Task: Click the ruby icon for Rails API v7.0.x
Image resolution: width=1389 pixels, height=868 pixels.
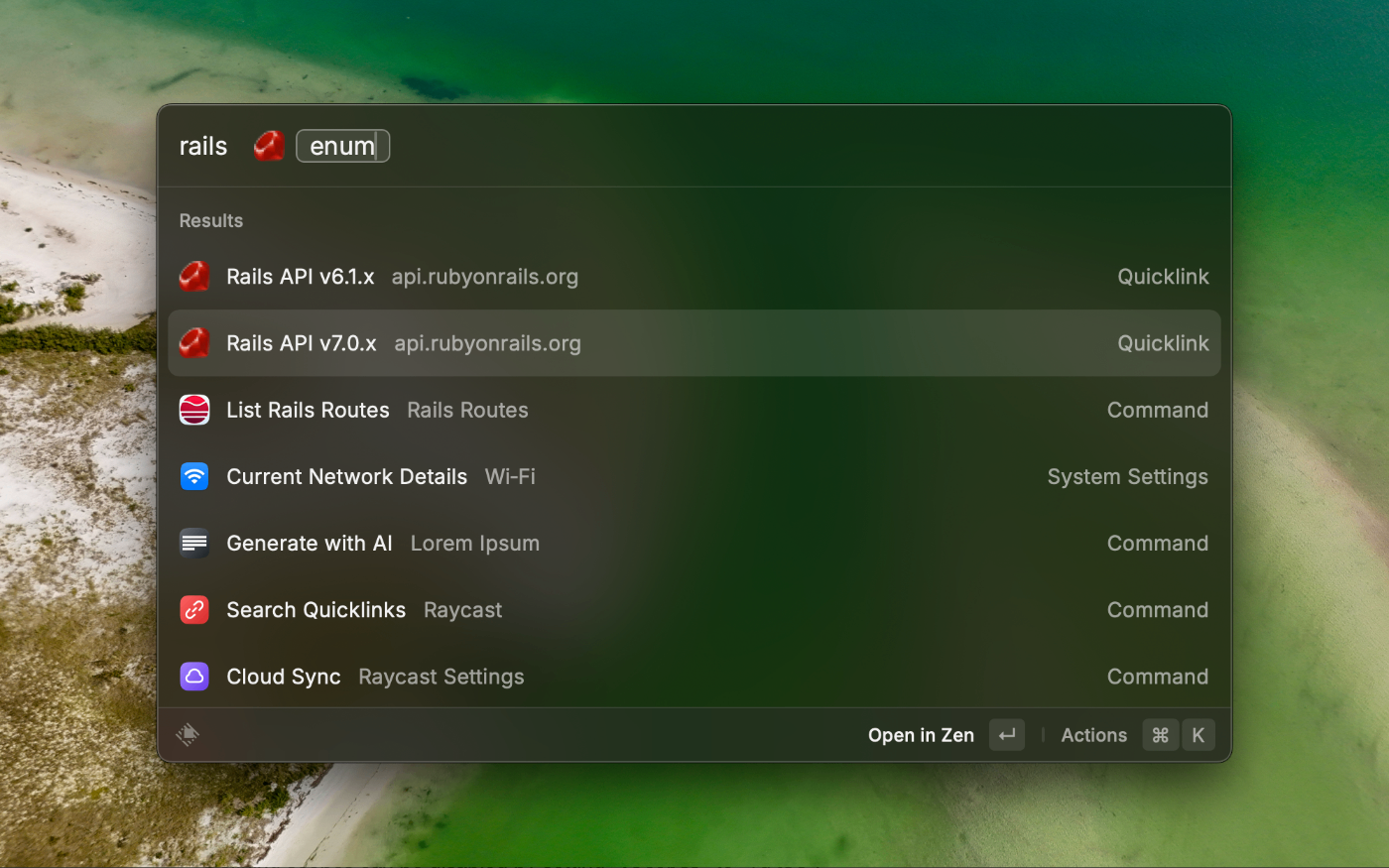Action: (x=194, y=343)
